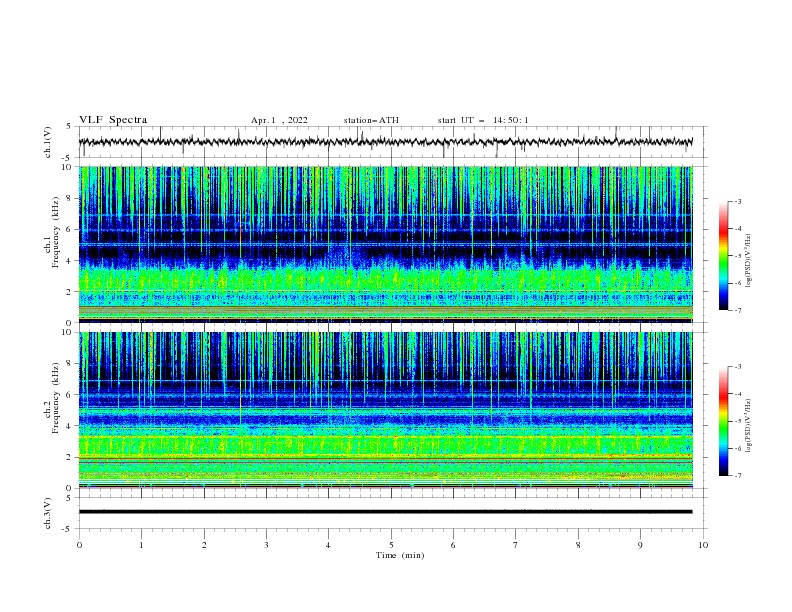Click the "VLF Spectra" title text

tap(113, 120)
